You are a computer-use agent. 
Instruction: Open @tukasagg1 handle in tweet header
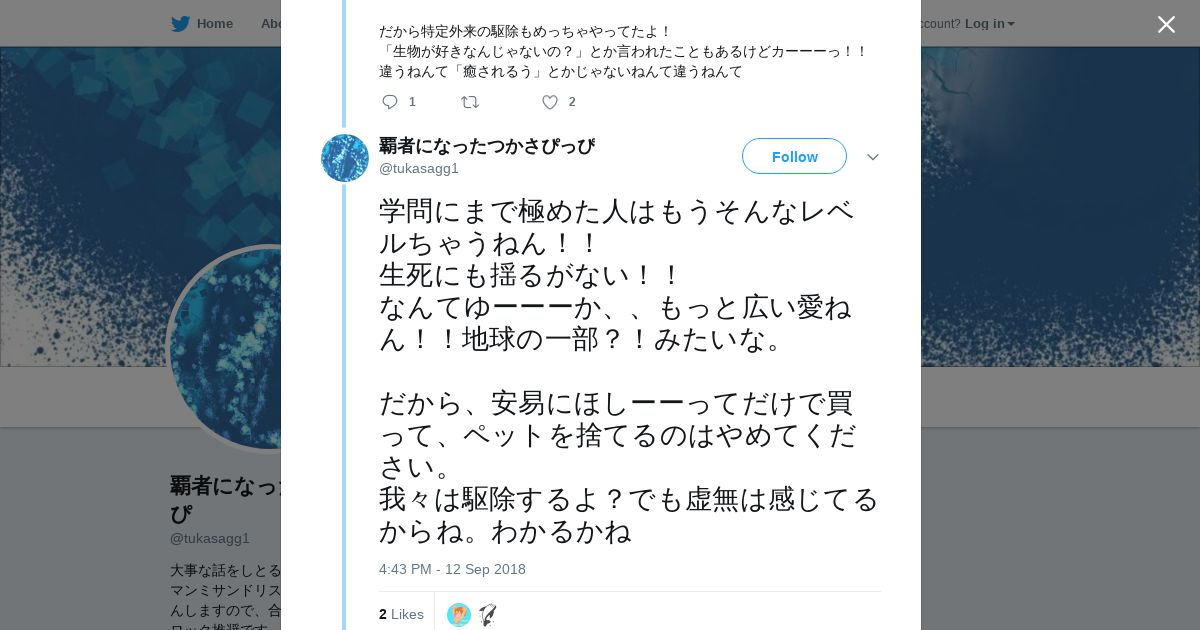(419, 168)
